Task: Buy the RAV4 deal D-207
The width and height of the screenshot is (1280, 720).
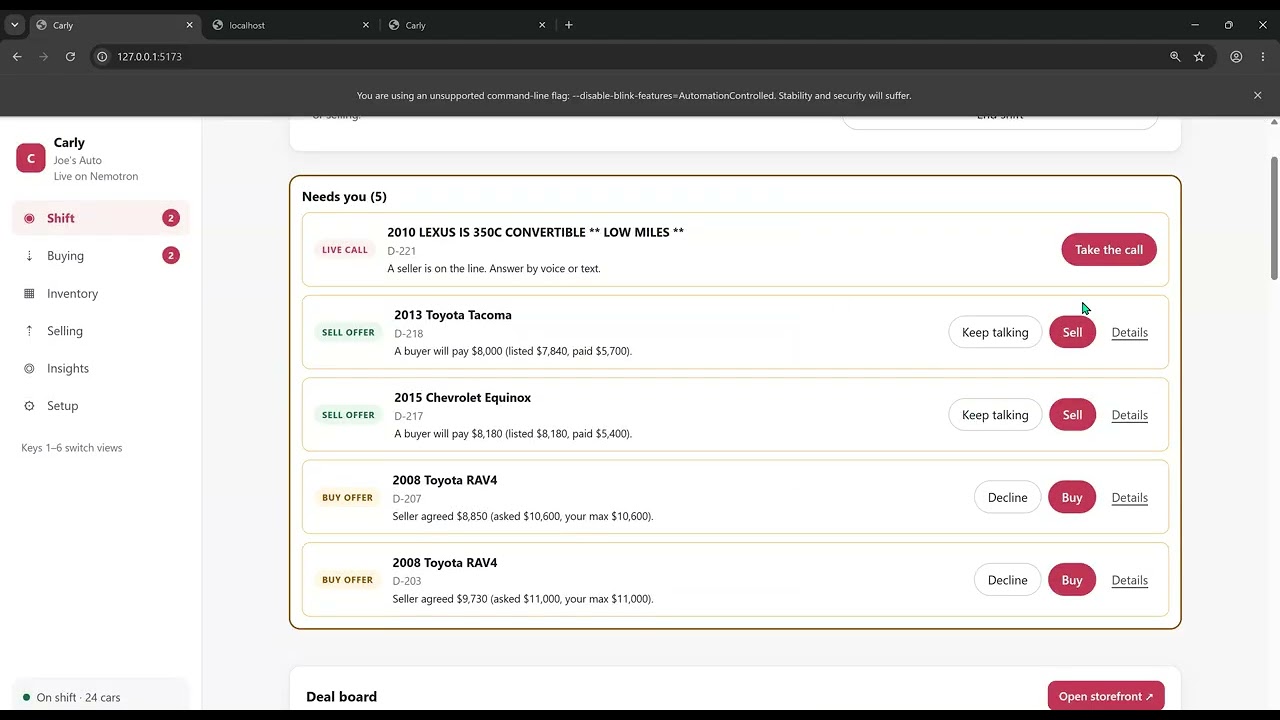Action: [x=1072, y=497]
